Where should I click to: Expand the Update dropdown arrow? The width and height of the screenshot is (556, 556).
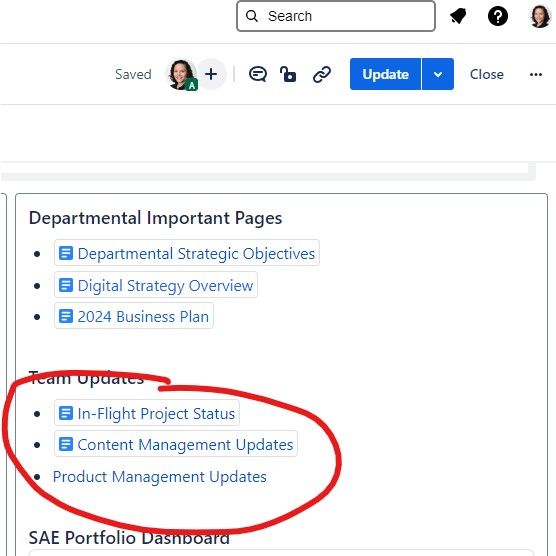pos(438,74)
